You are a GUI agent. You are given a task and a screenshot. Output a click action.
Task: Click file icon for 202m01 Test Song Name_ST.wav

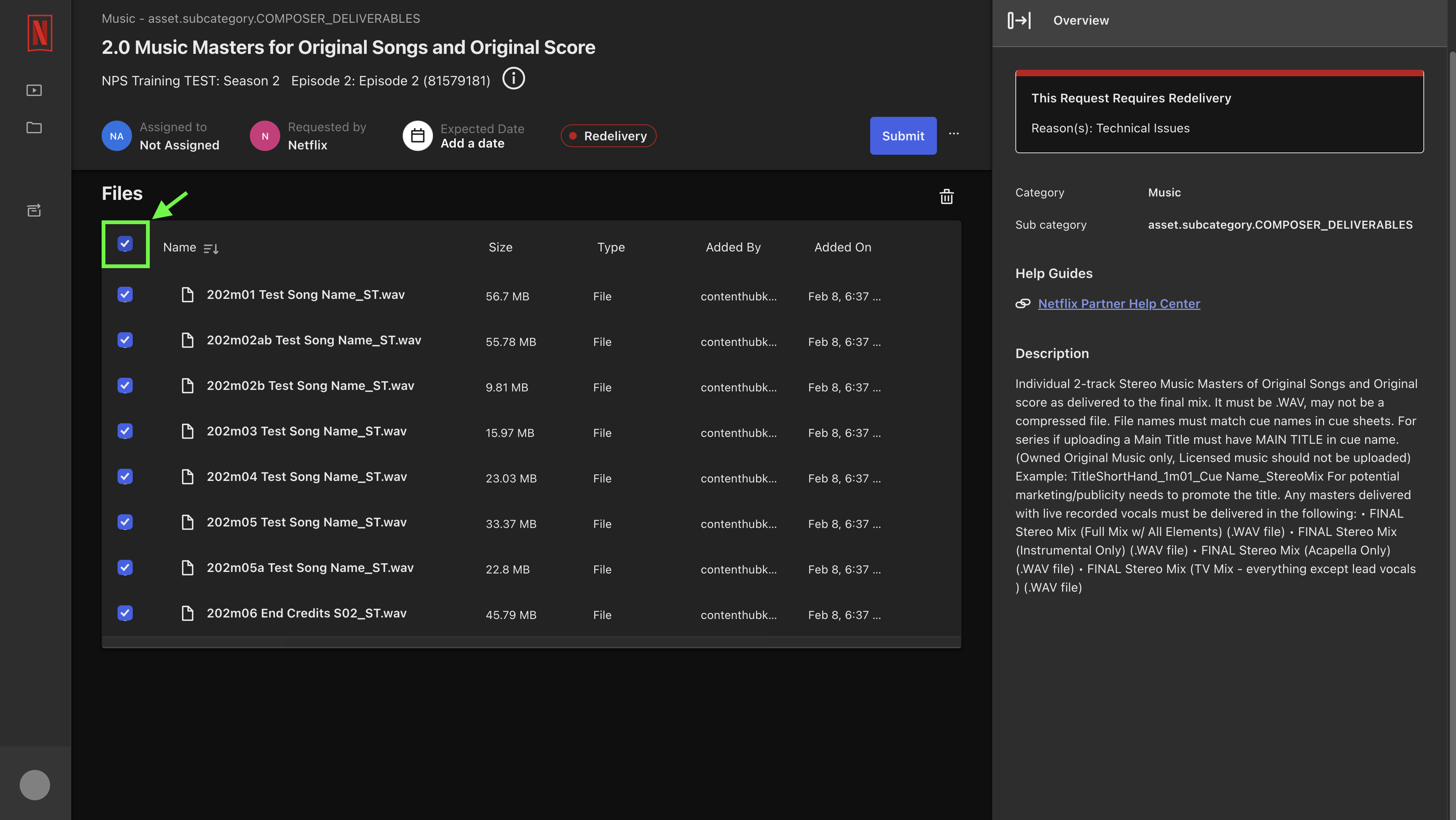point(187,295)
